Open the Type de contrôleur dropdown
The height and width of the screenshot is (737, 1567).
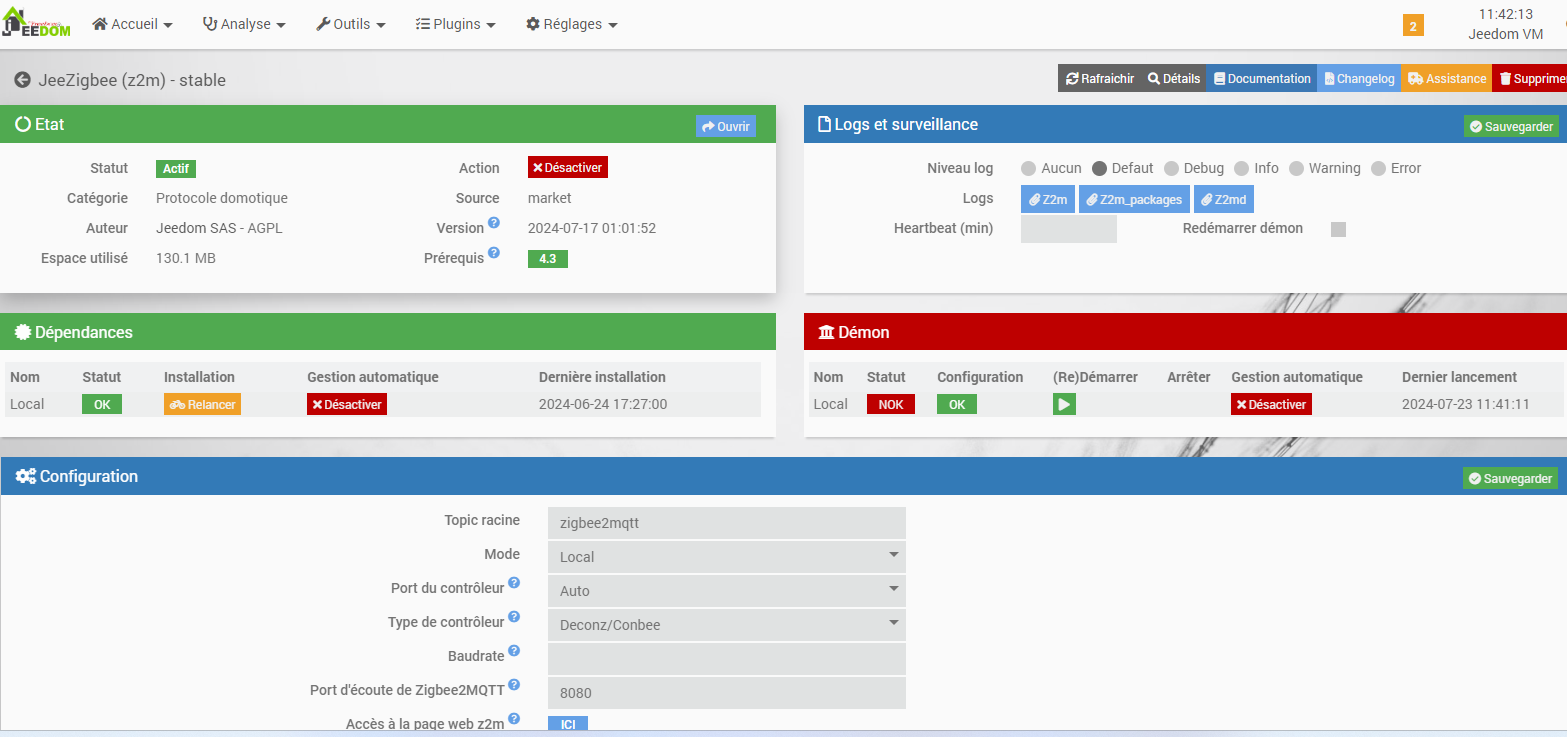coord(727,625)
